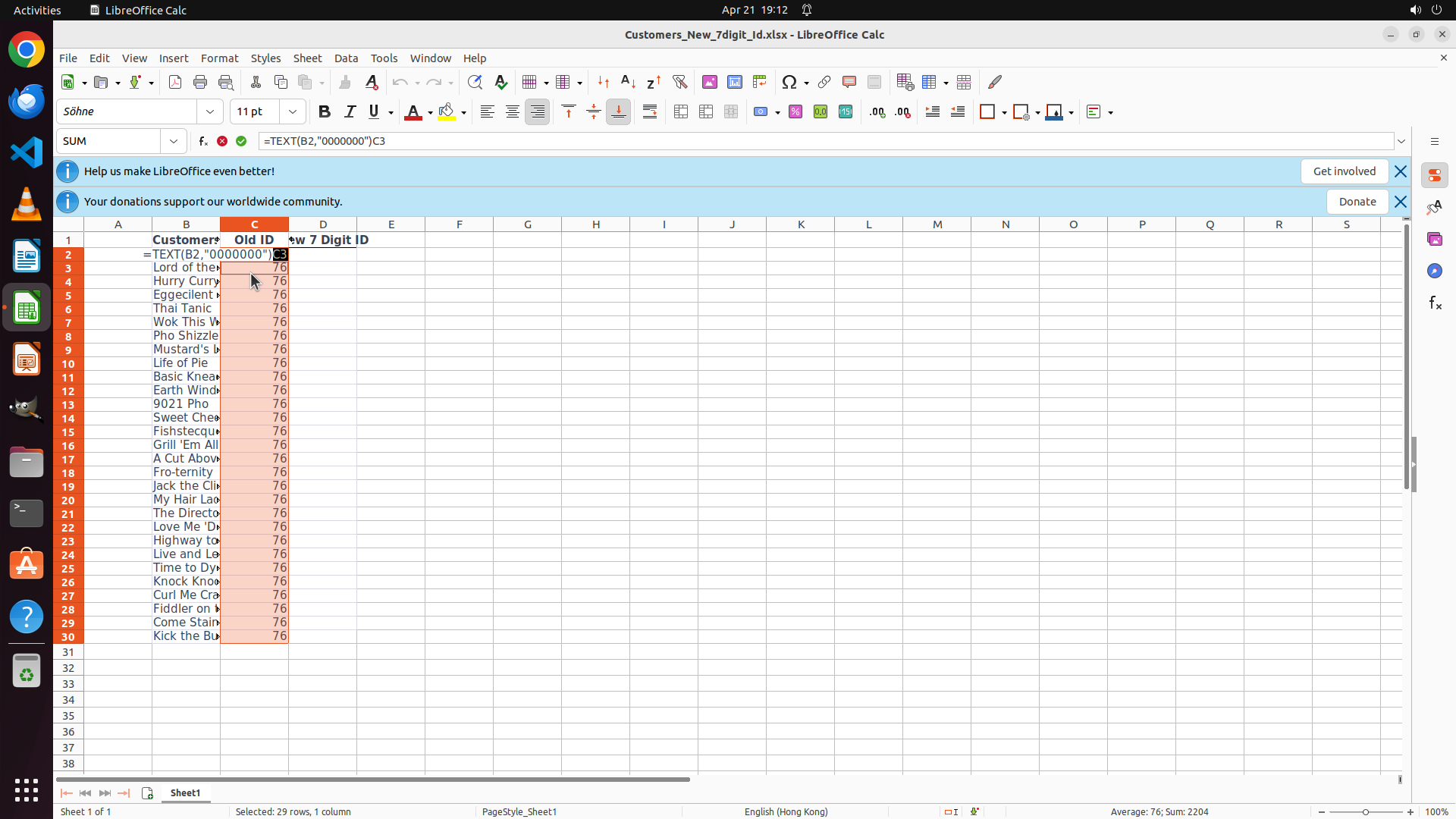Viewport: 1456px width, 819px height.
Task: Open the sidebar Functions panel
Action: coord(1435,303)
